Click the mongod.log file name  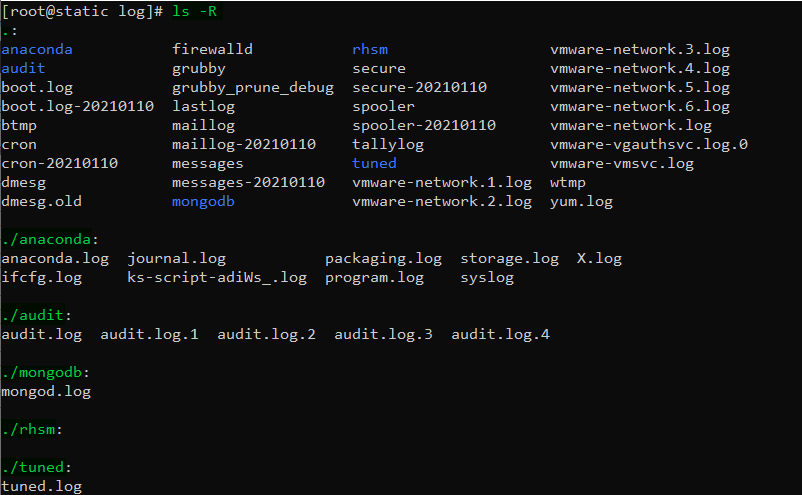pyautogui.click(x=46, y=391)
